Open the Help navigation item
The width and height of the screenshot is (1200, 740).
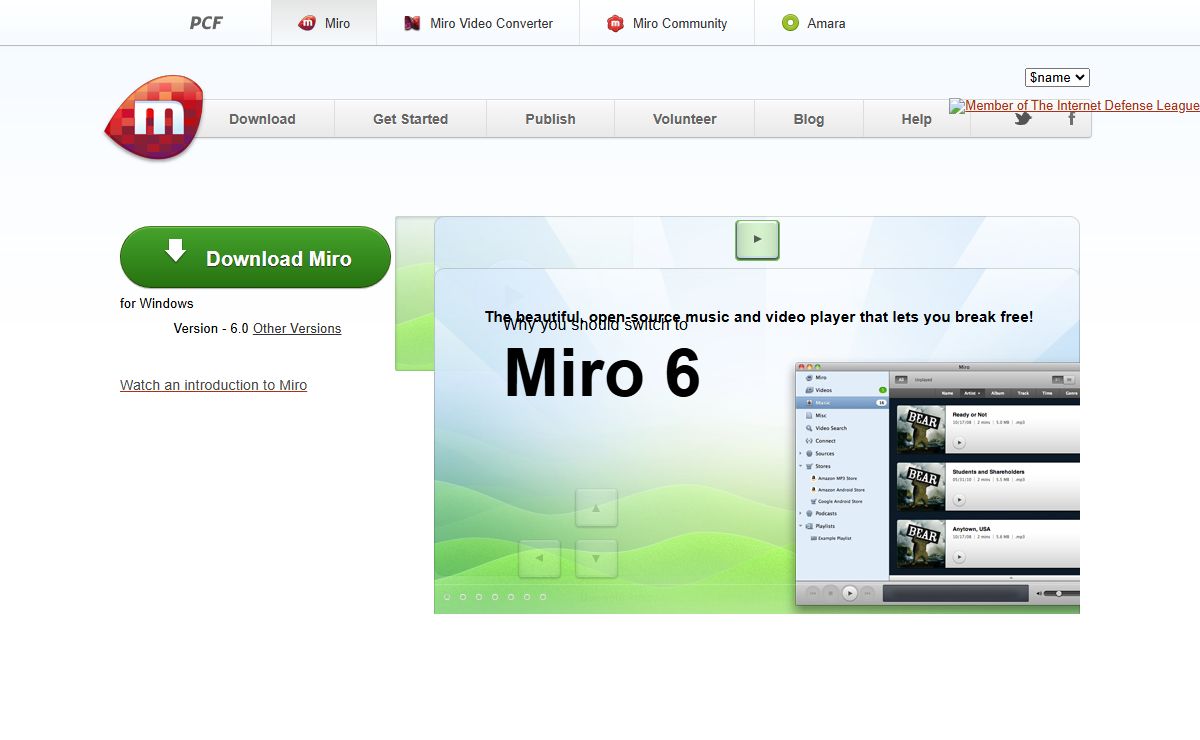[916, 119]
